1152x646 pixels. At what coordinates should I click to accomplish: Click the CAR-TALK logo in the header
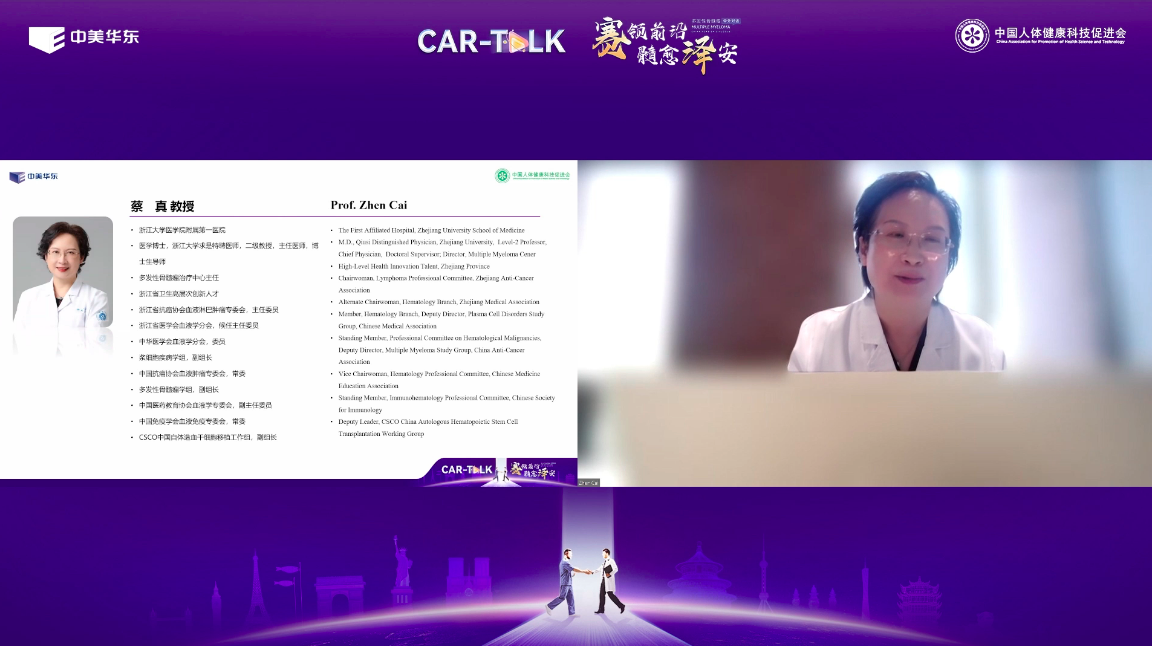[x=491, y=41]
